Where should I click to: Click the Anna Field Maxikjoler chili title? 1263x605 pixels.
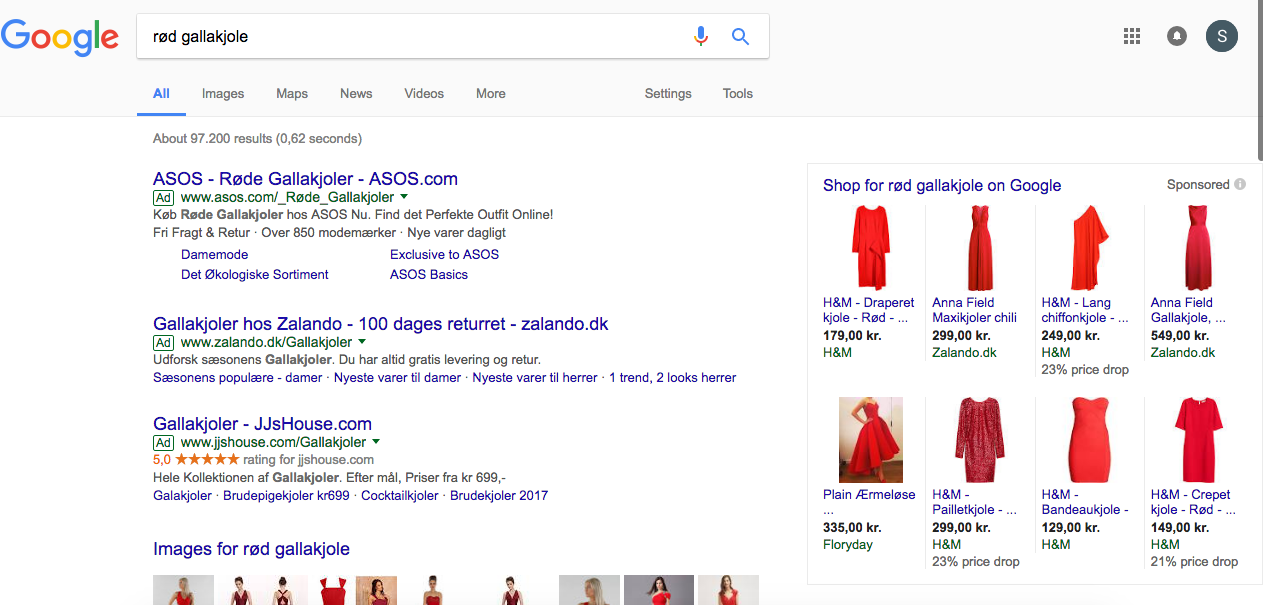(x=975, y=310)
